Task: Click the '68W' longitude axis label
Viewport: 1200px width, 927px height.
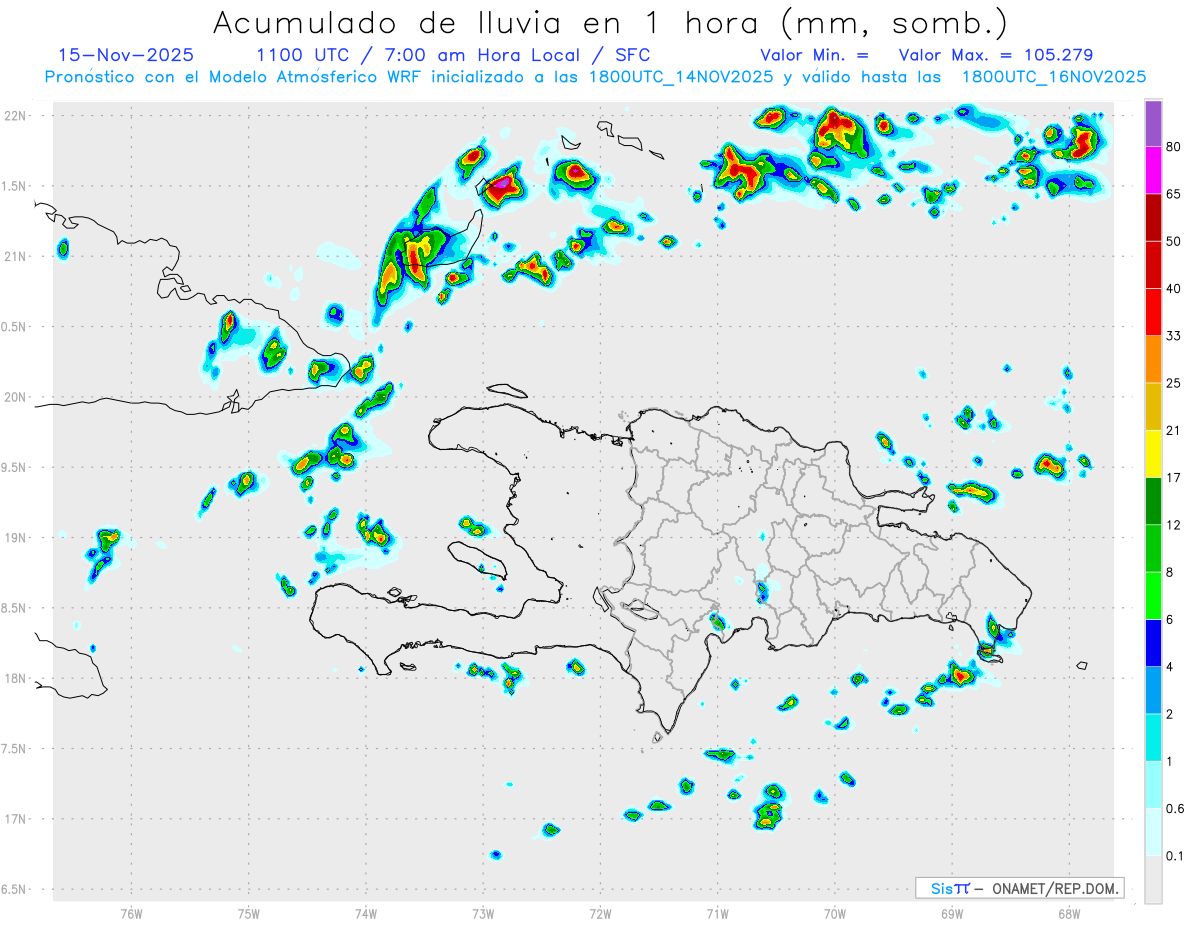Action: point(1069,913)
